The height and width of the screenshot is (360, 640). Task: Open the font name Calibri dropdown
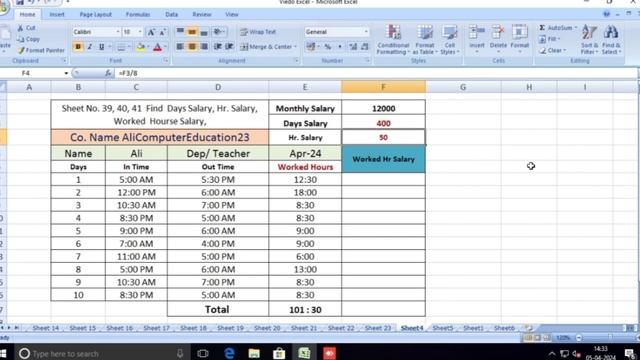[118, 32]
